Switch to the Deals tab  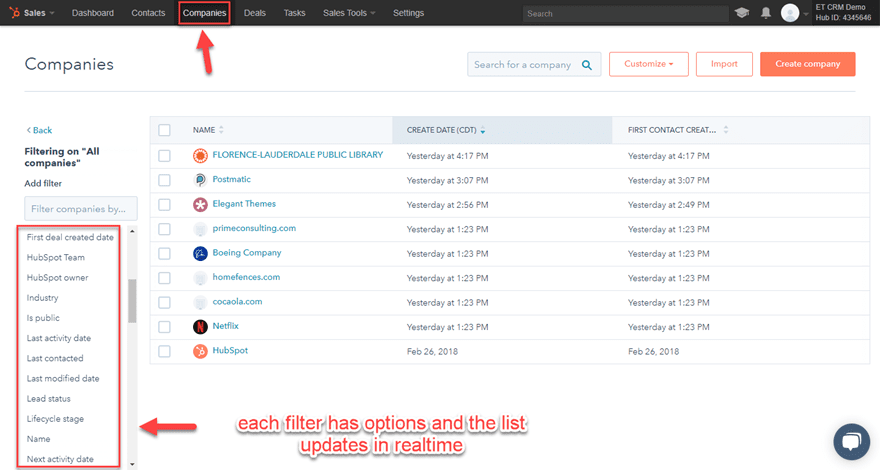255,13
